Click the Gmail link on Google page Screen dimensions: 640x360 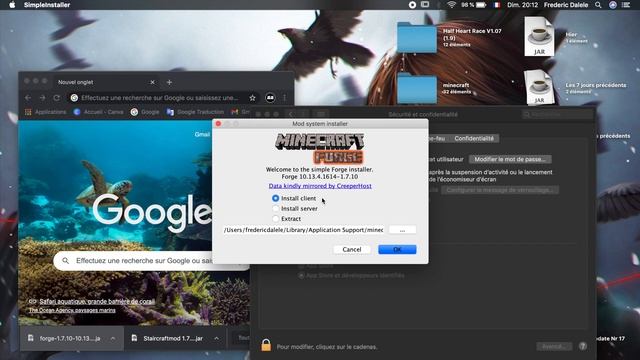202,134
